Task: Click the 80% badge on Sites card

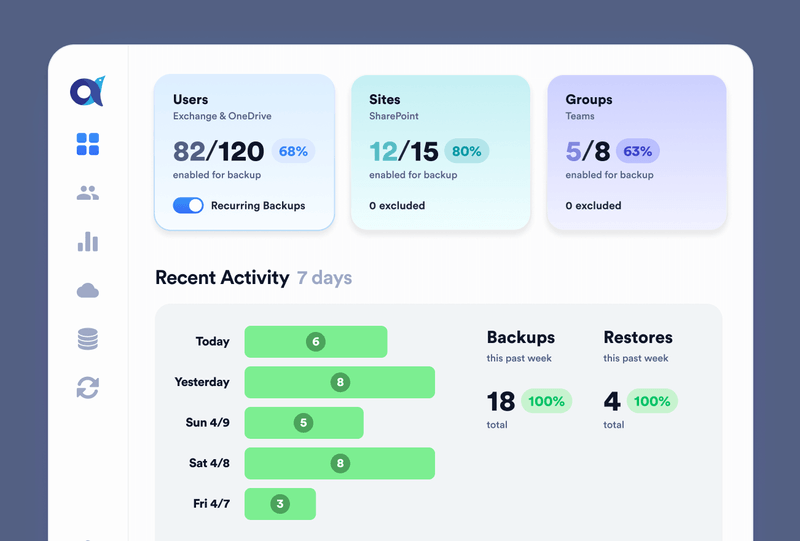Action: (x=467, y=151)
